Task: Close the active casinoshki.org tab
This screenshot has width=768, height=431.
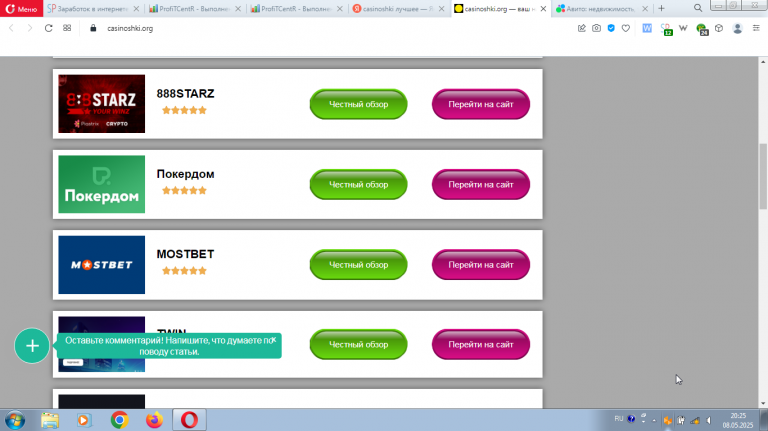Action: [543, 9]
